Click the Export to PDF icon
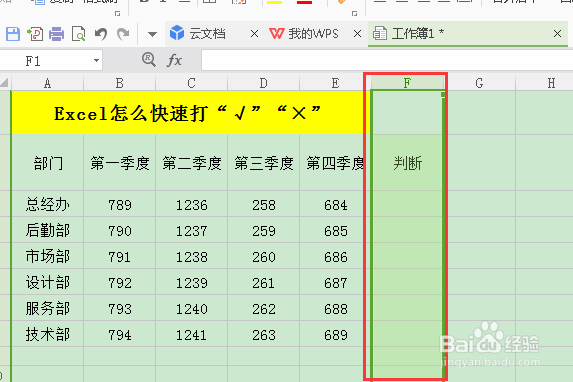 pyautogui.click(x=35, y=34)
